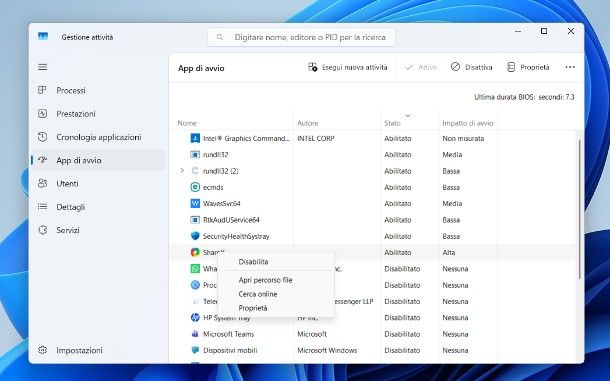The height and width of the screenshot is (381, 610).
Task: Select the ShareX colorful icon
Action: pos(195,252)
